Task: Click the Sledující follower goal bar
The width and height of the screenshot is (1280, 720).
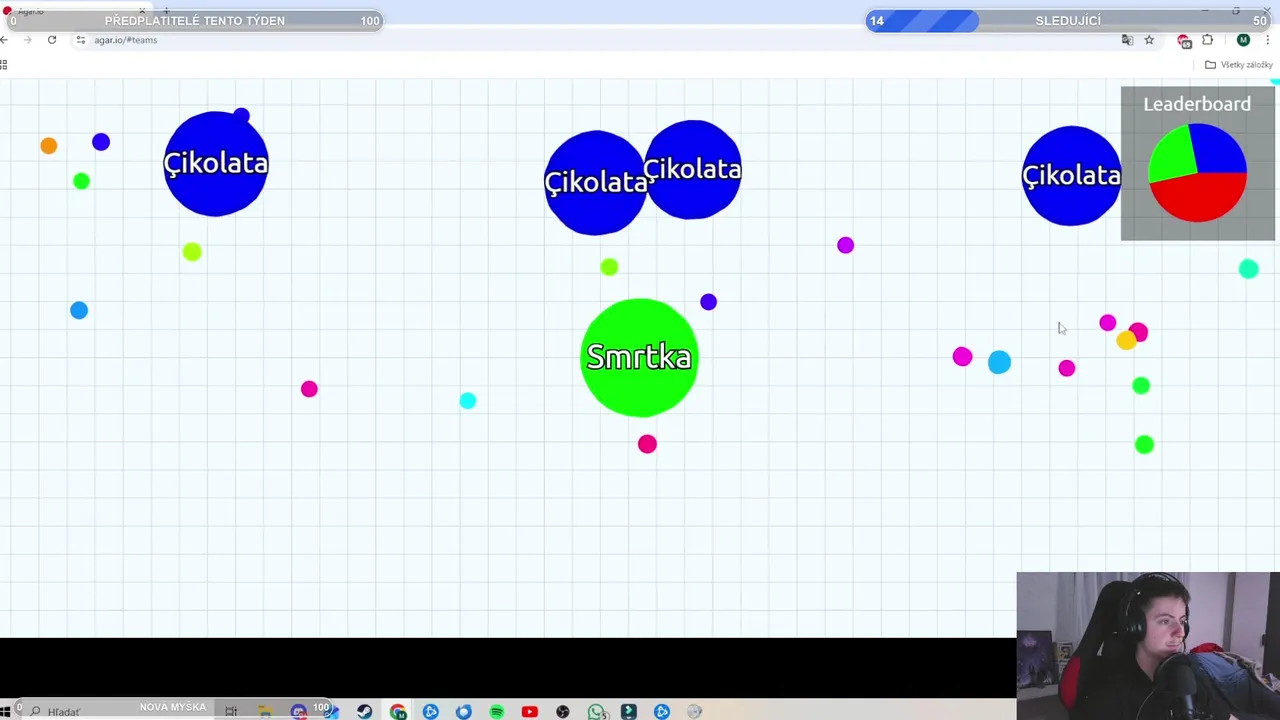Action: 1069,20
